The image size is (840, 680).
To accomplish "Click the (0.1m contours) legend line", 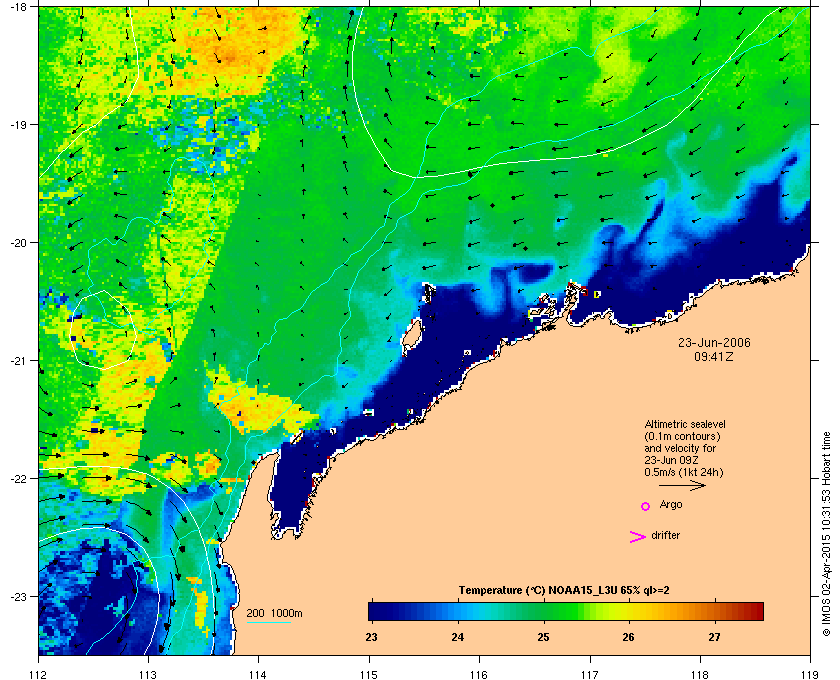I will click(x=682, y=436).
